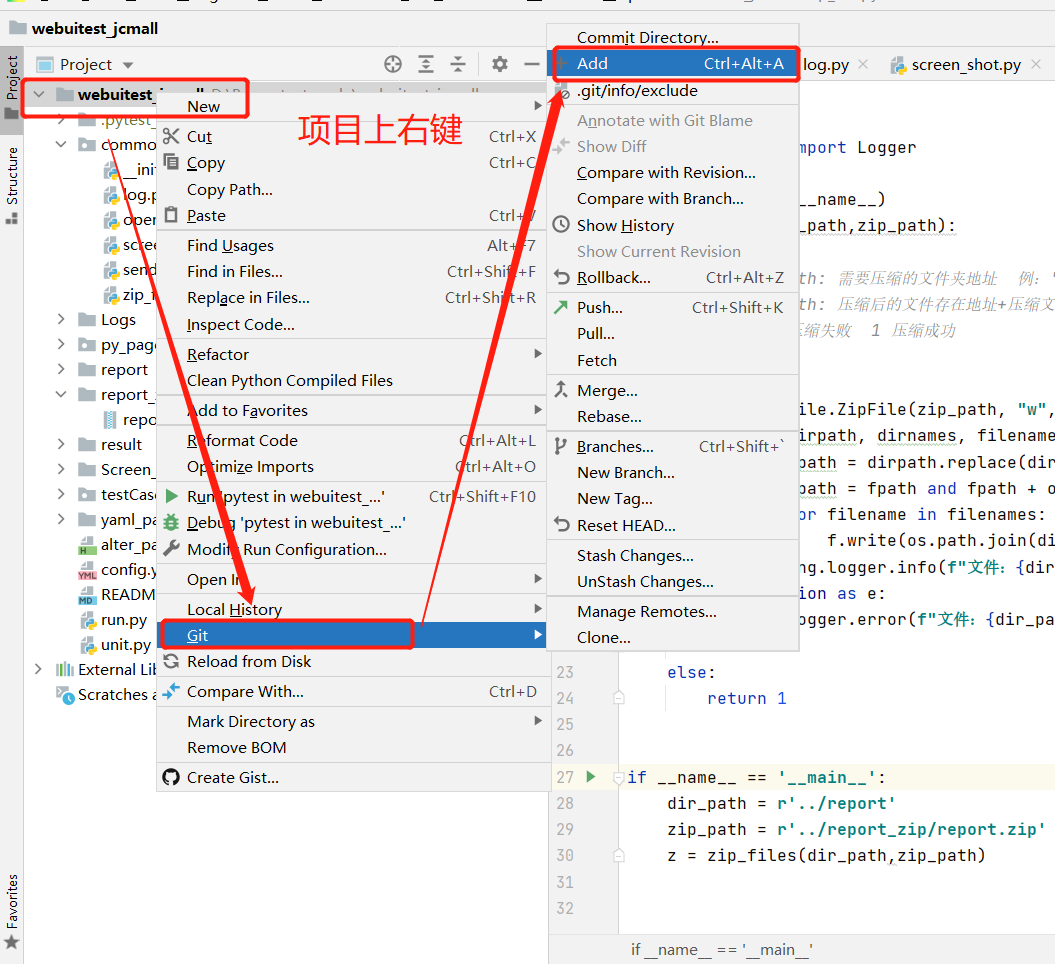Click the expand all icon in Project panel
This screenshot has height=964, width=1055.
point(426,65)
